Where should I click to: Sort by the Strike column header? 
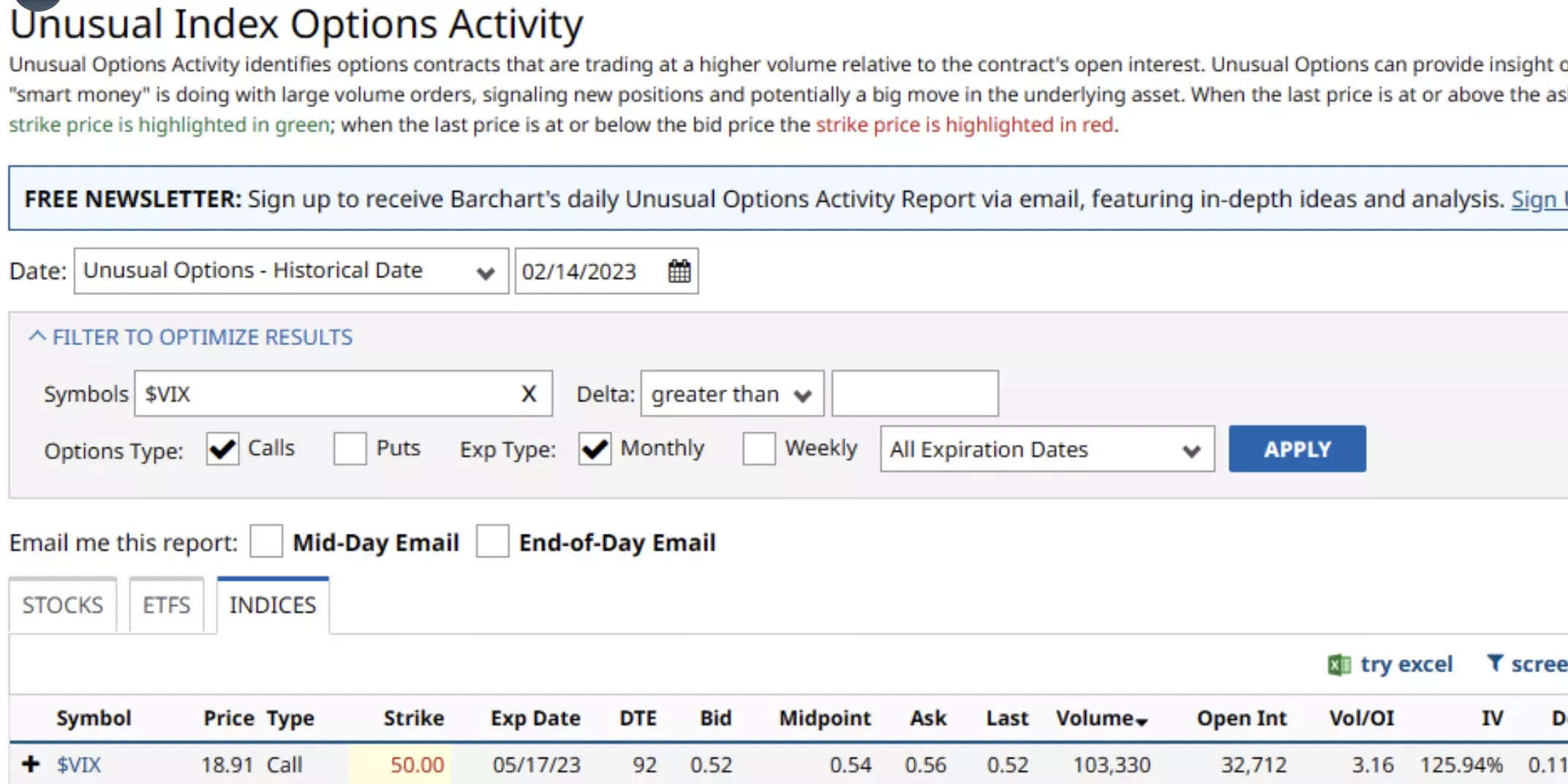click(414, 718)
